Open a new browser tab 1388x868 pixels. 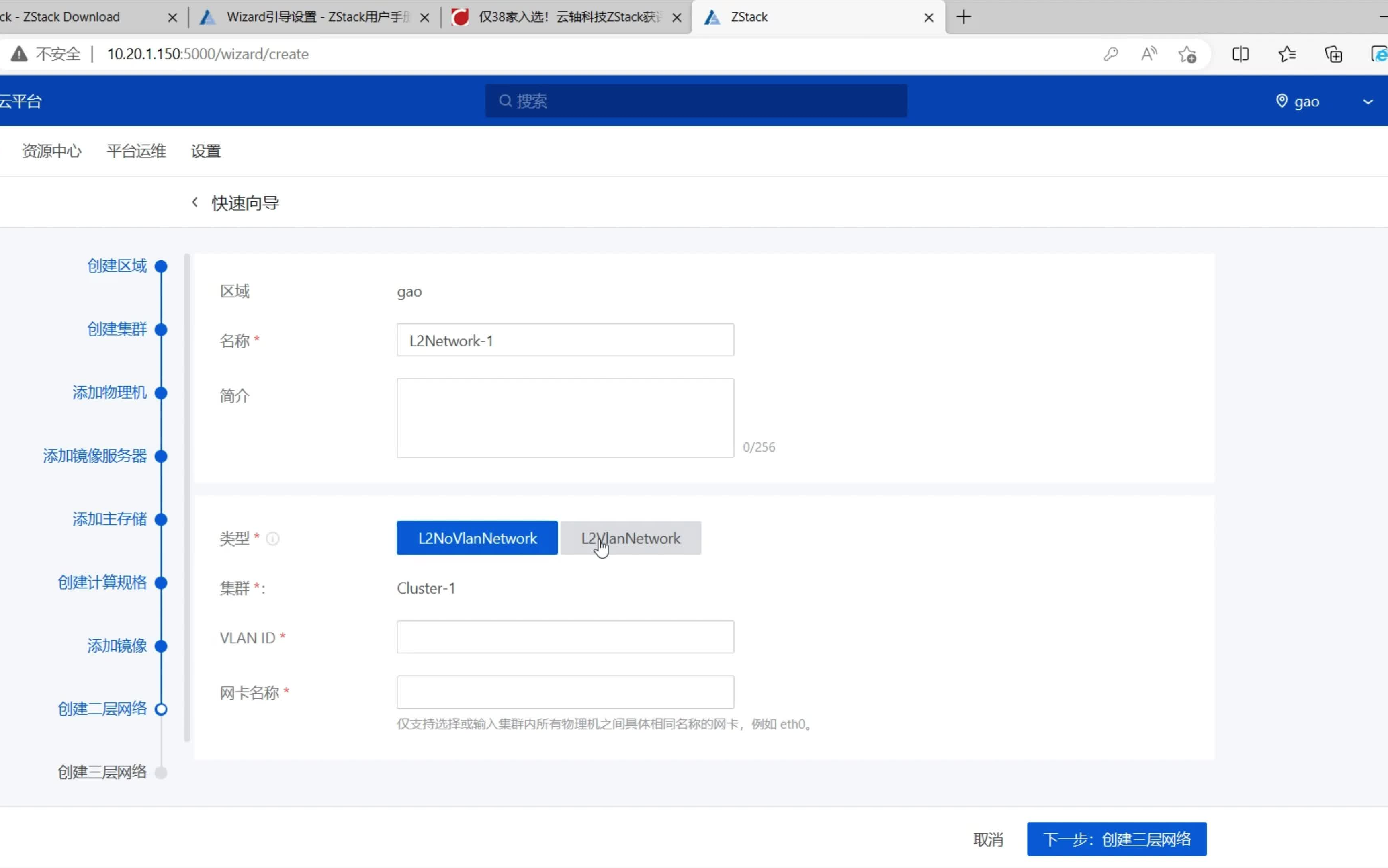point(964,16)
